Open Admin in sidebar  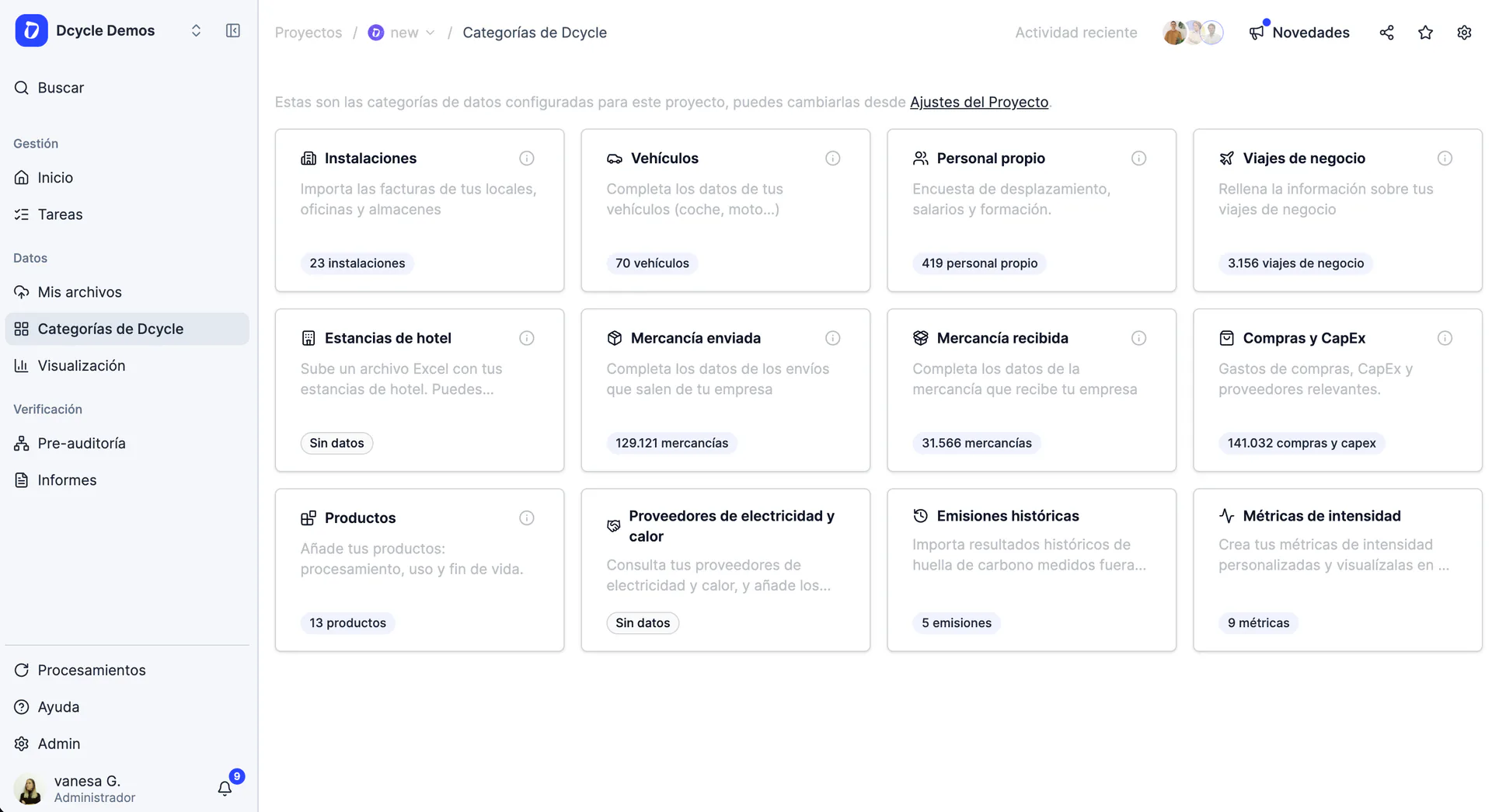point(127,744)
